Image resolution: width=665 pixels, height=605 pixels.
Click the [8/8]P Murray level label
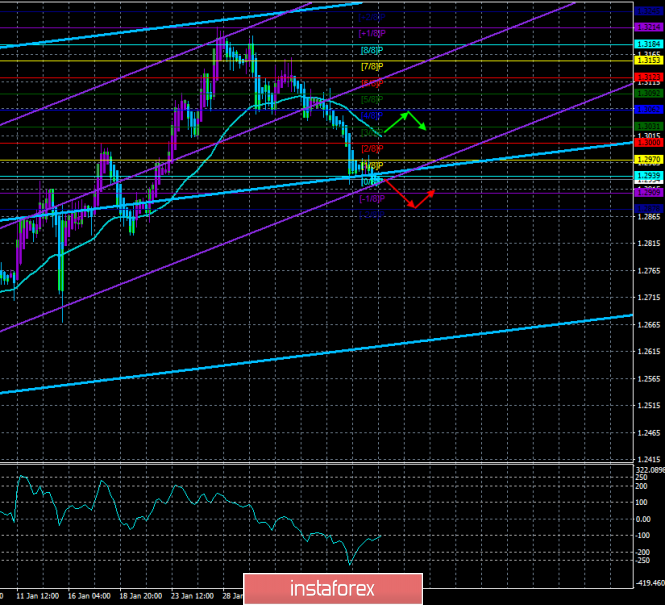tap(372, 50)
